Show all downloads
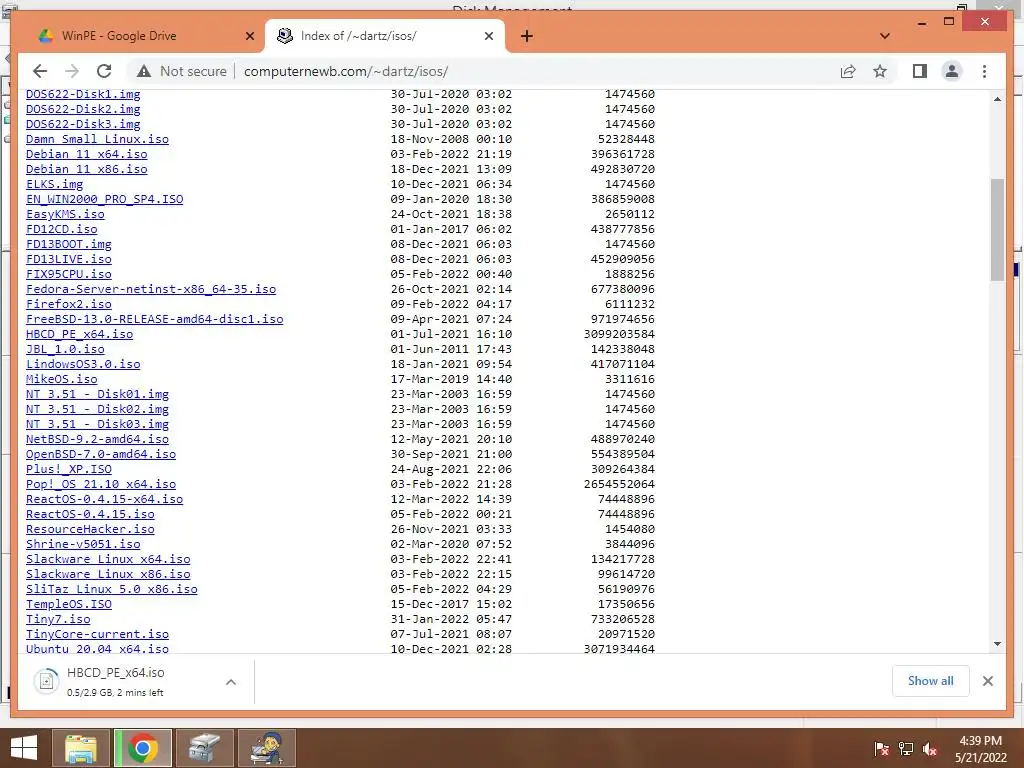 point(931,681)
